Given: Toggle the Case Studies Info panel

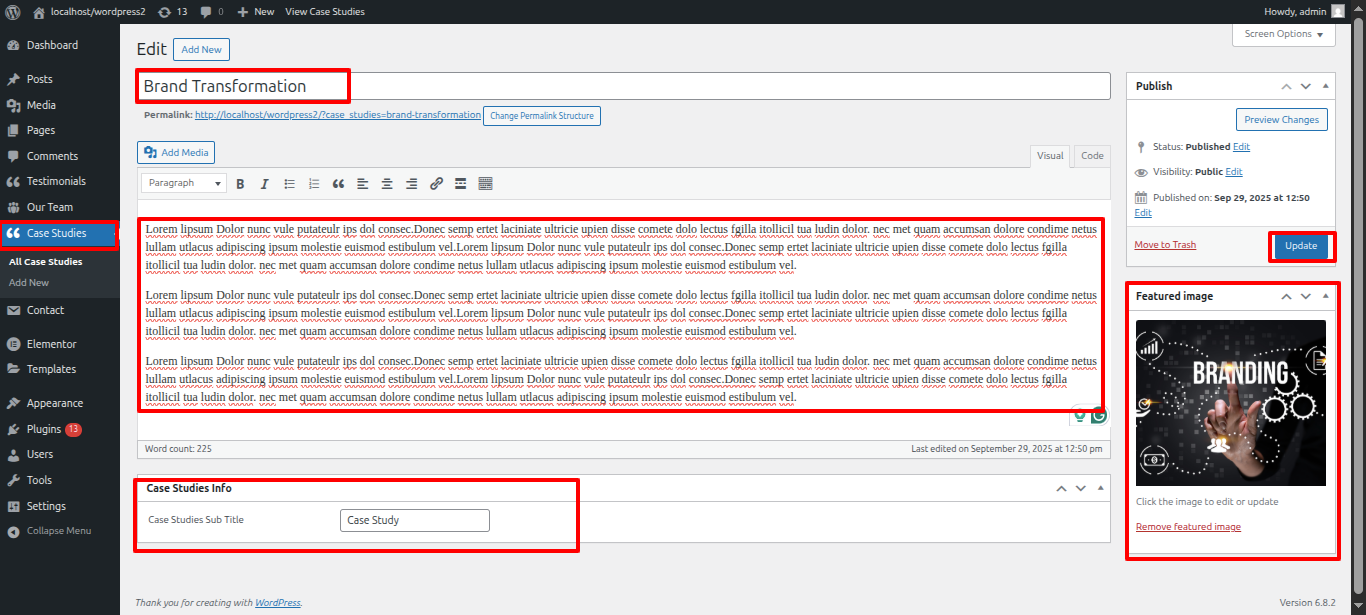Looking at the screenshot, I should pos(1101,488).
